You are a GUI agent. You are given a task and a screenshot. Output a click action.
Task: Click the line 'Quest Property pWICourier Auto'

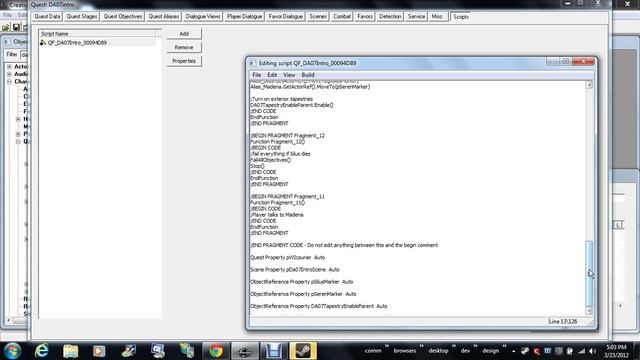pos(288,258)
